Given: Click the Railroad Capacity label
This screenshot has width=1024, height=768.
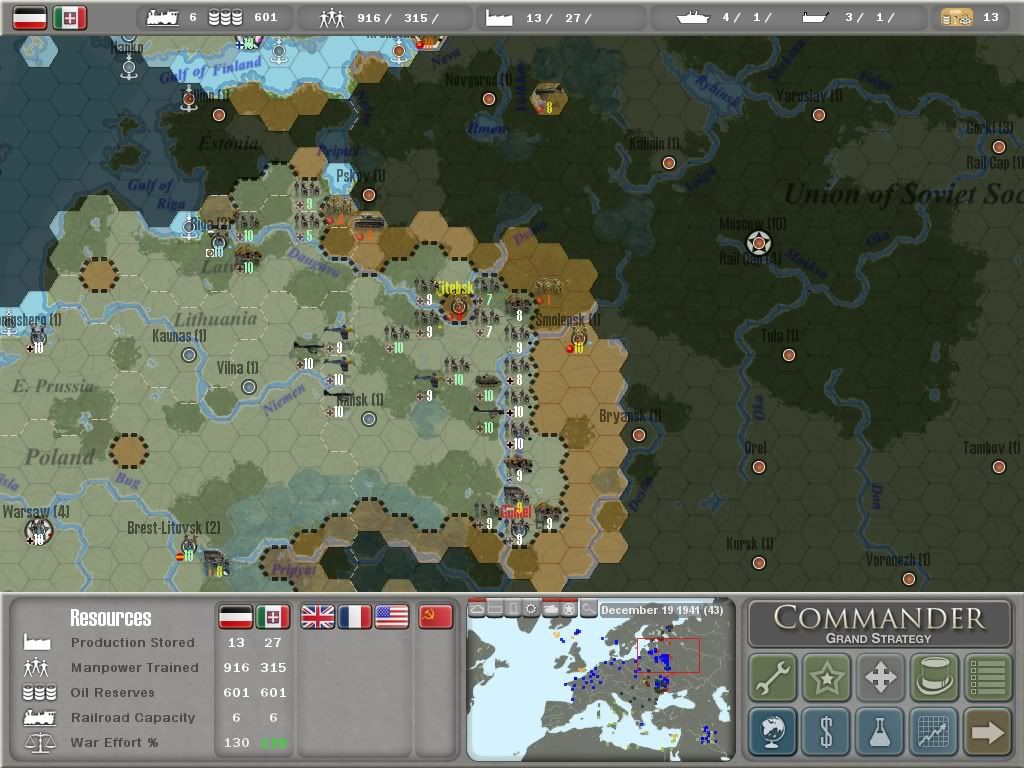Looking at the screenshot, I should tap(133, 717).
